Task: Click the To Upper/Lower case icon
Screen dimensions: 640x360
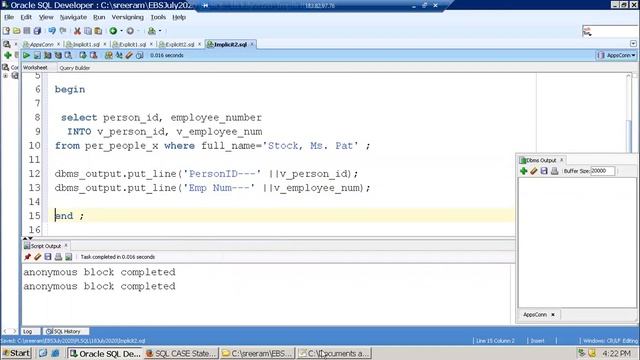Action: click(x=119, y=55)
